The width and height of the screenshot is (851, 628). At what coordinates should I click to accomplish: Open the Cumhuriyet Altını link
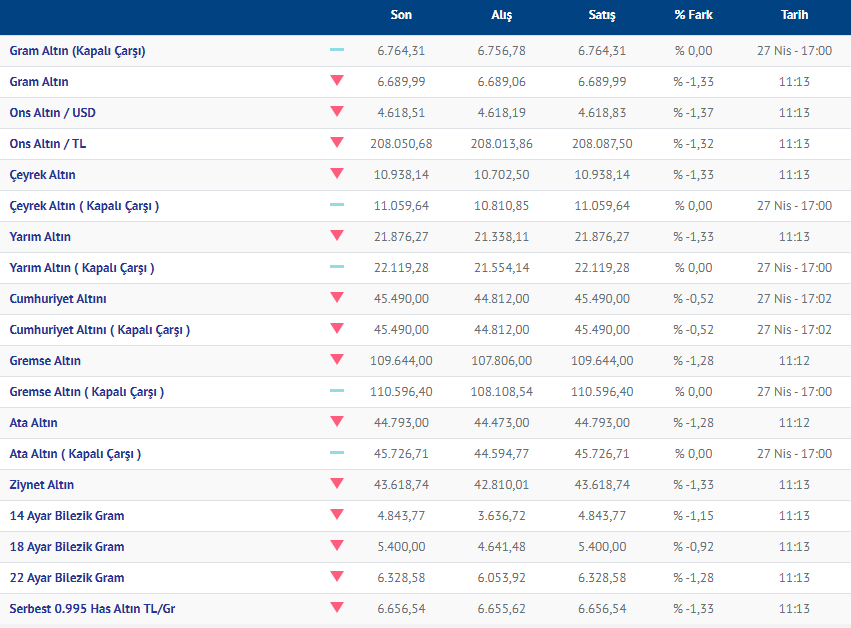58,299
